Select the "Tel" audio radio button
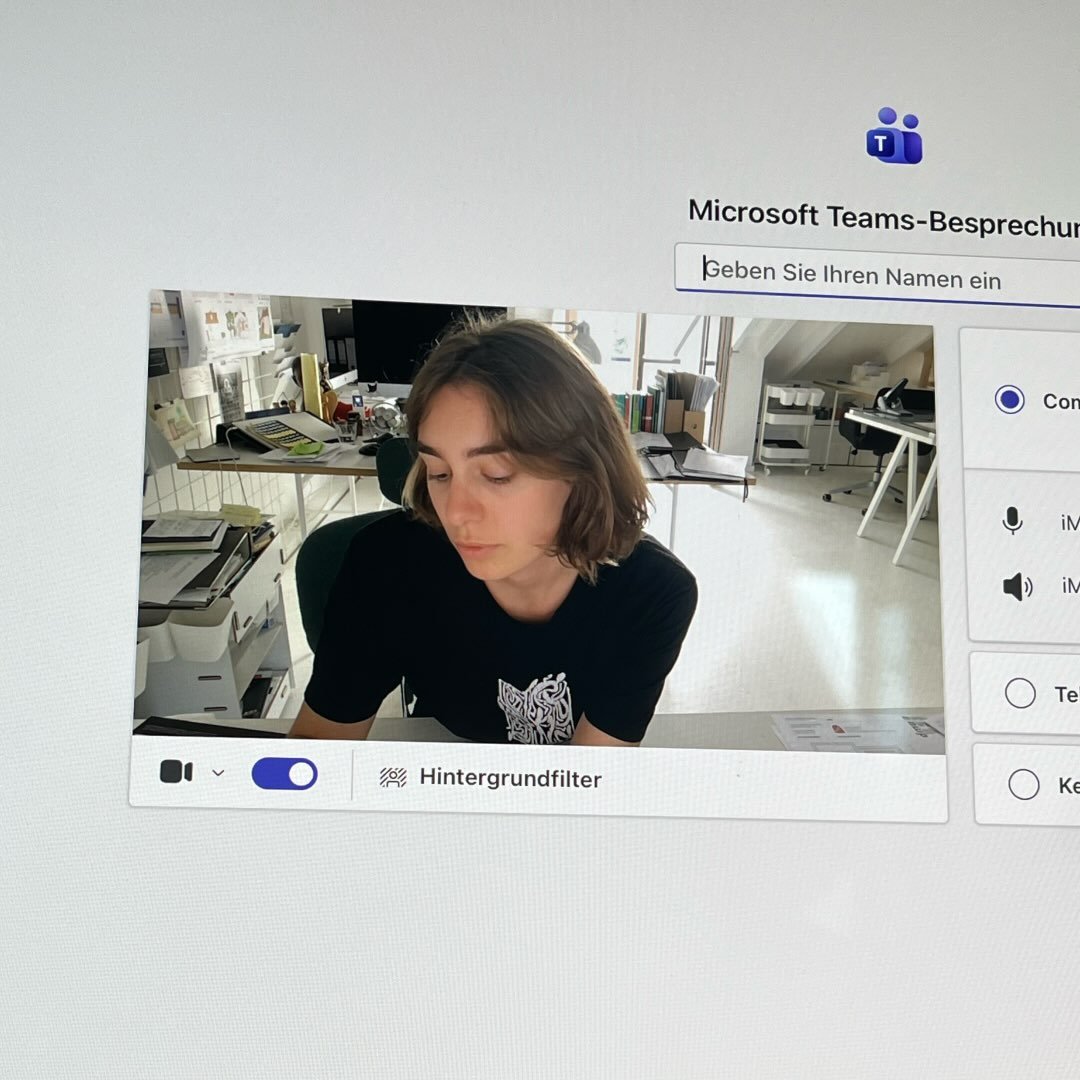Image resolution: width=1080 pixels, height=1080 pixels. [1020, 693]
